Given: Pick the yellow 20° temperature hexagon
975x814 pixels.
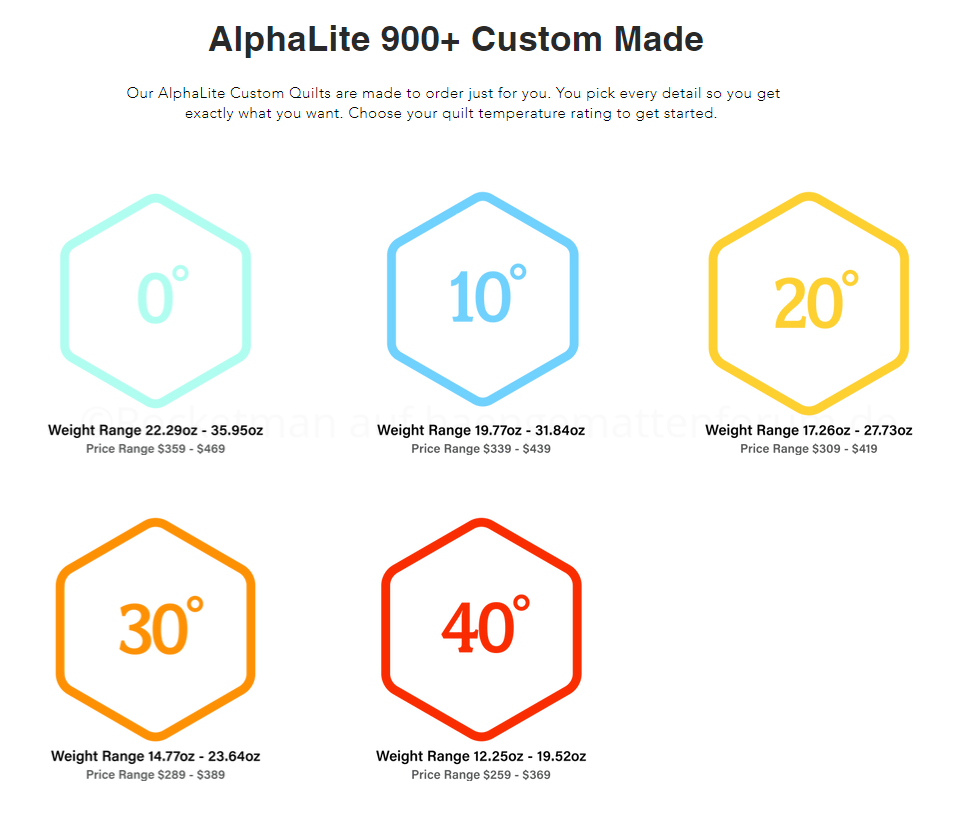Looking at the screenshot, I should click(809, 300).
